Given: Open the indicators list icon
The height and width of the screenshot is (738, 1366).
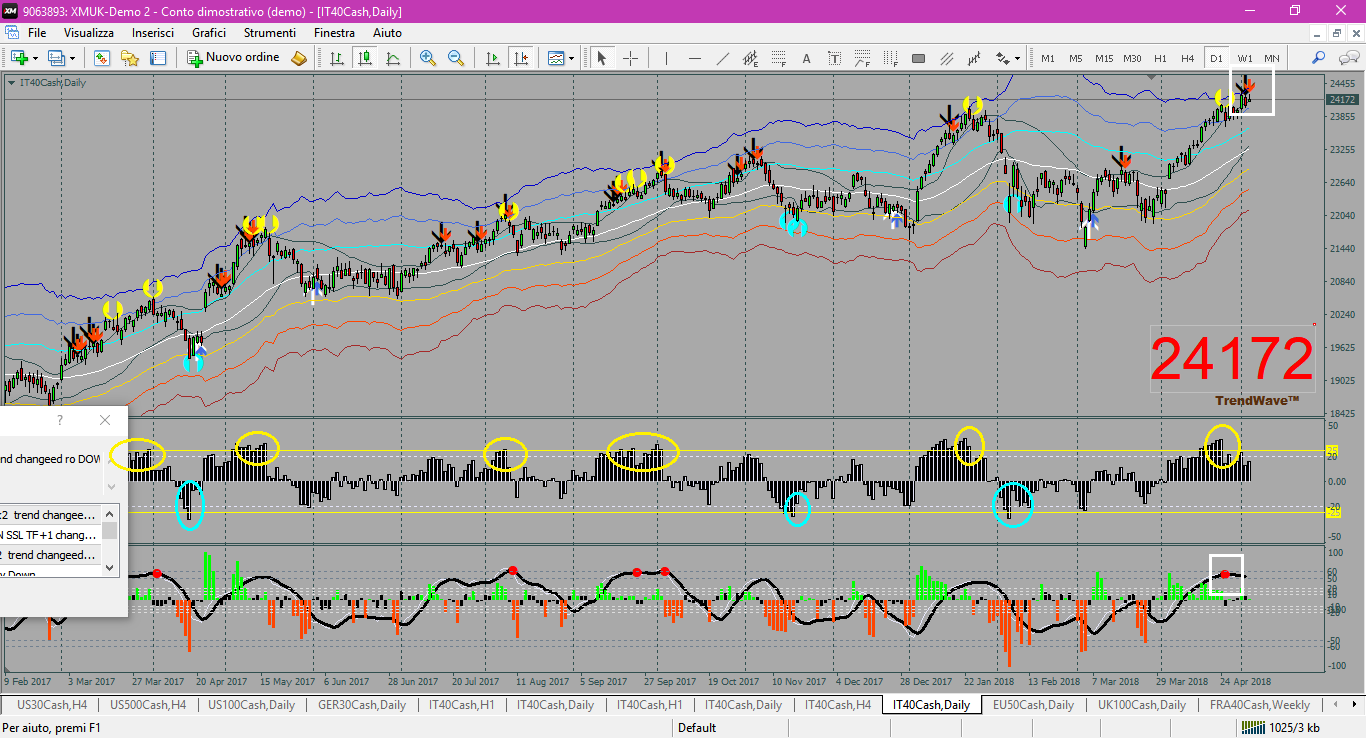Looking at the screenshot, I should point(556,58).
